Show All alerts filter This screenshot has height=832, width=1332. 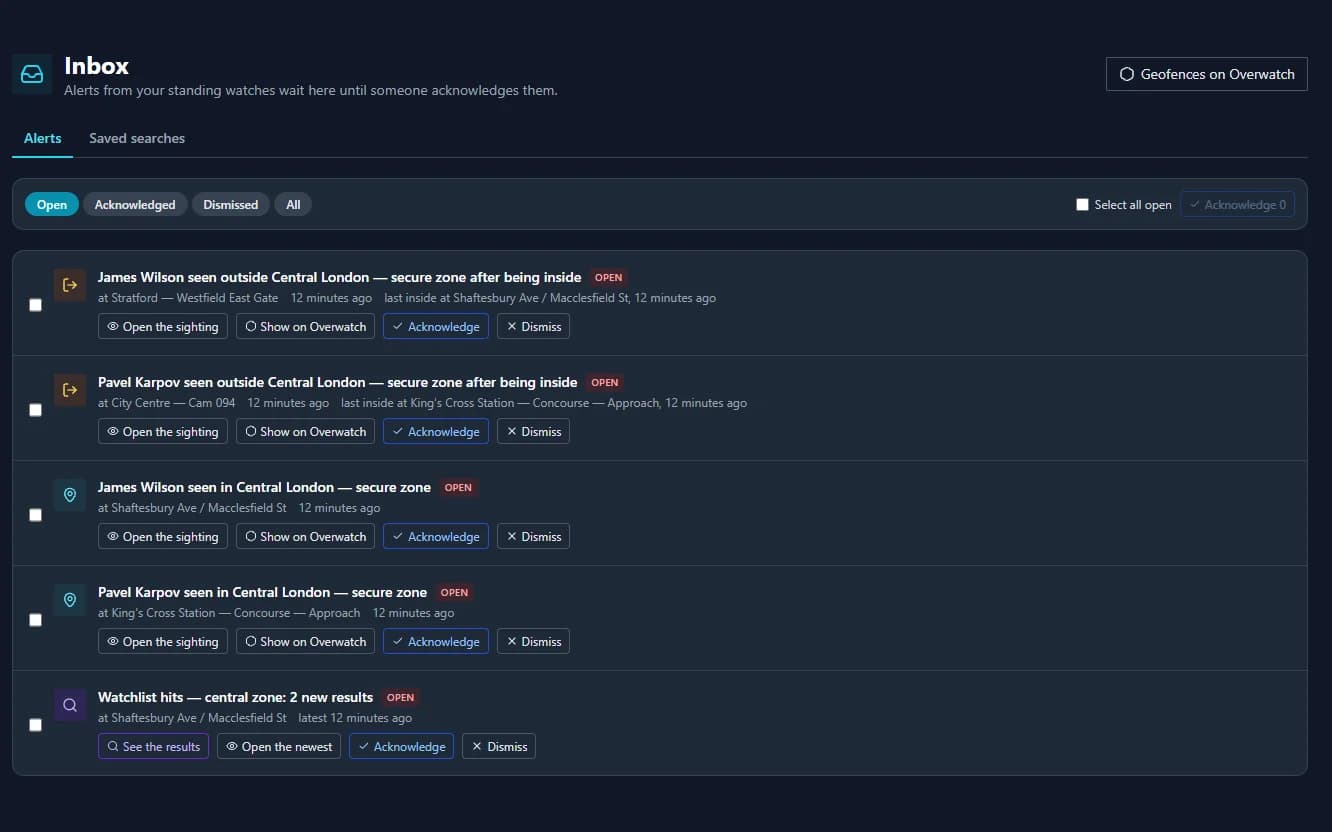point(293,204)
